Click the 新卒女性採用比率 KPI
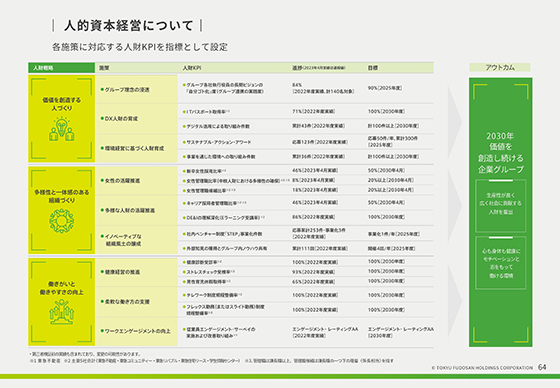The image size is (560, 388). pos(204,171)
